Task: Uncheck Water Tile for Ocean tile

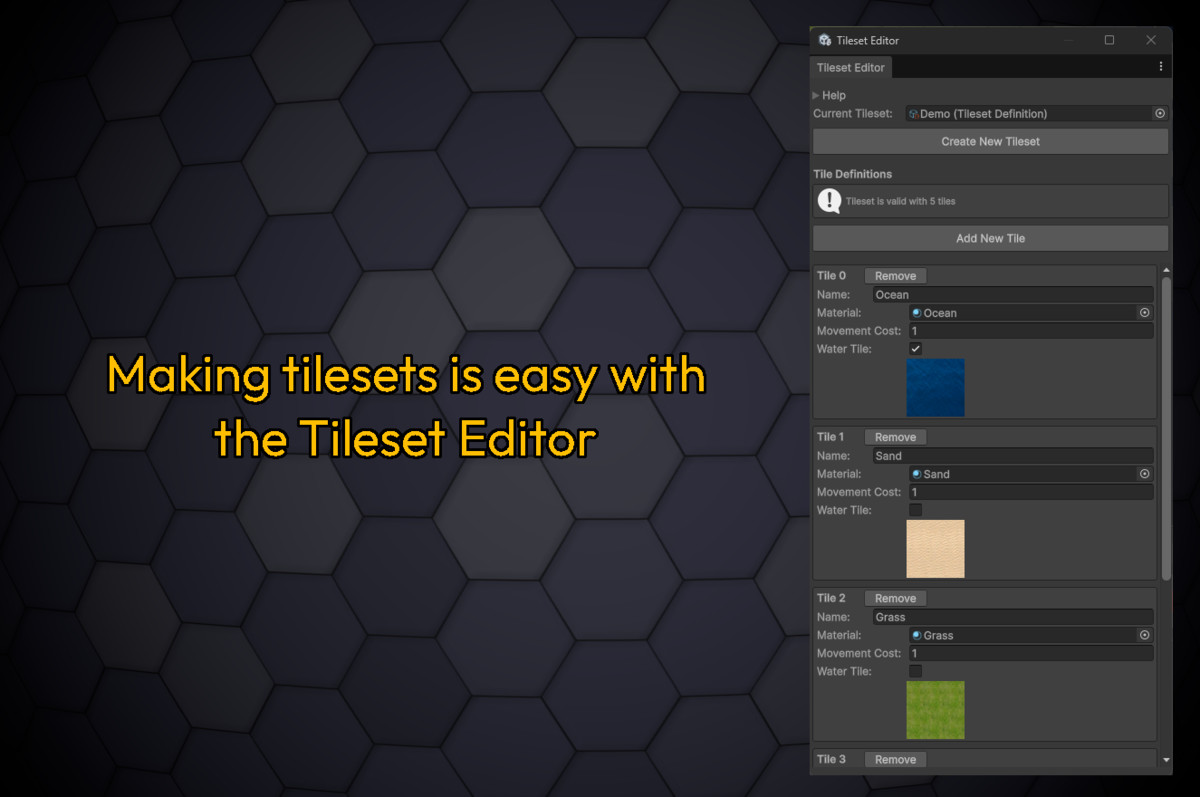Action: coord(915,349)
